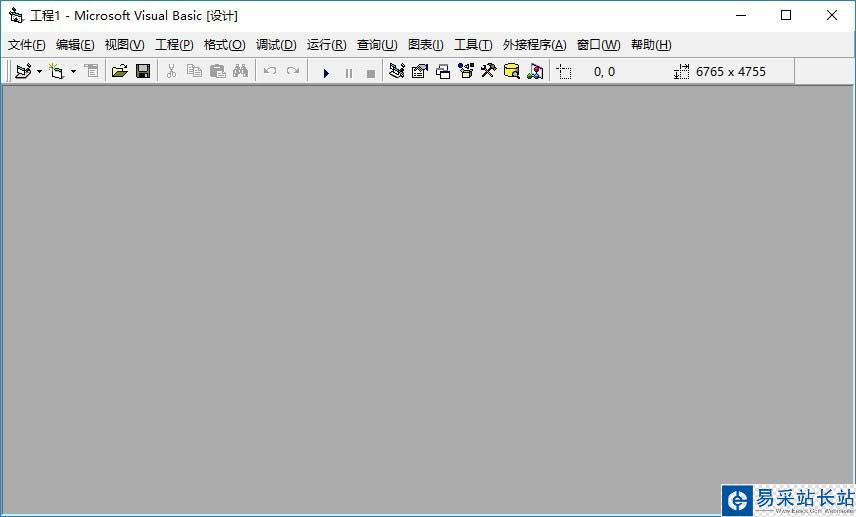
Task: Open the Form Layout Window icon
Action: (443, 72)
